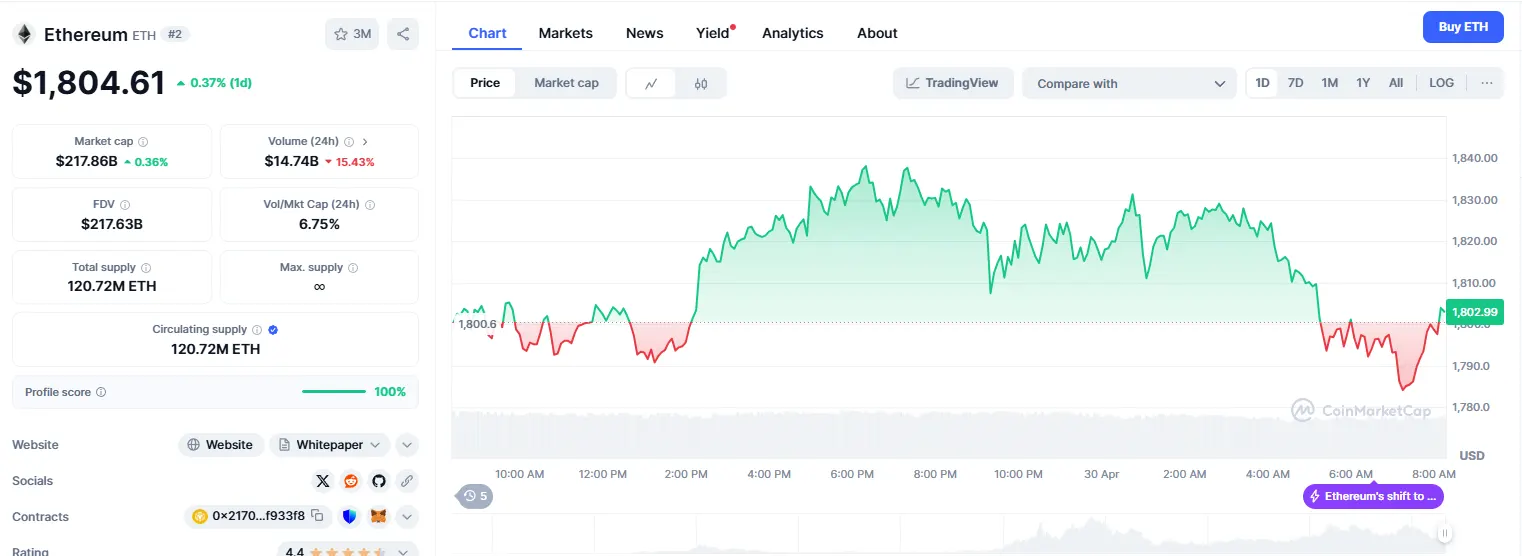Image resolution: width=1522 pixels, height=556 pixels.
Task: Click the Profile score 100% progress bar
Action: pyautogui.click(x=334, y=392)
